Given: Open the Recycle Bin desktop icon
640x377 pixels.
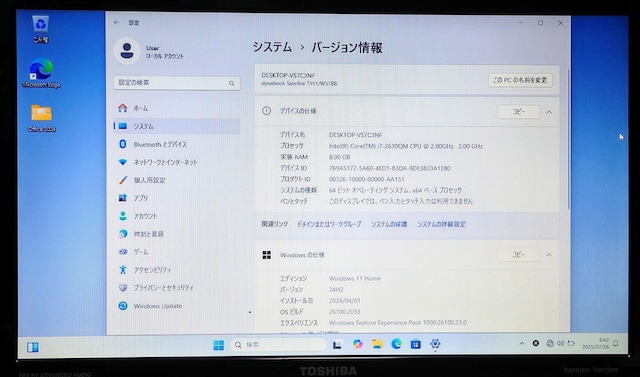Looking at the screenshot, I should [40, 29].
